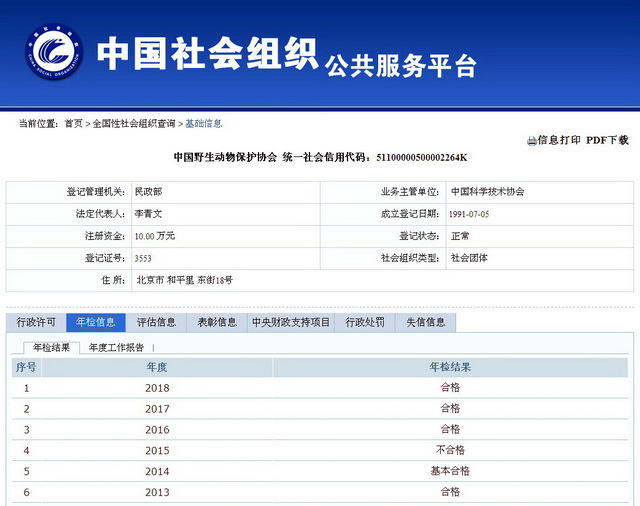640x506 pixels.
Task: Select the 2016 year cell
Action: pos(157,430)
